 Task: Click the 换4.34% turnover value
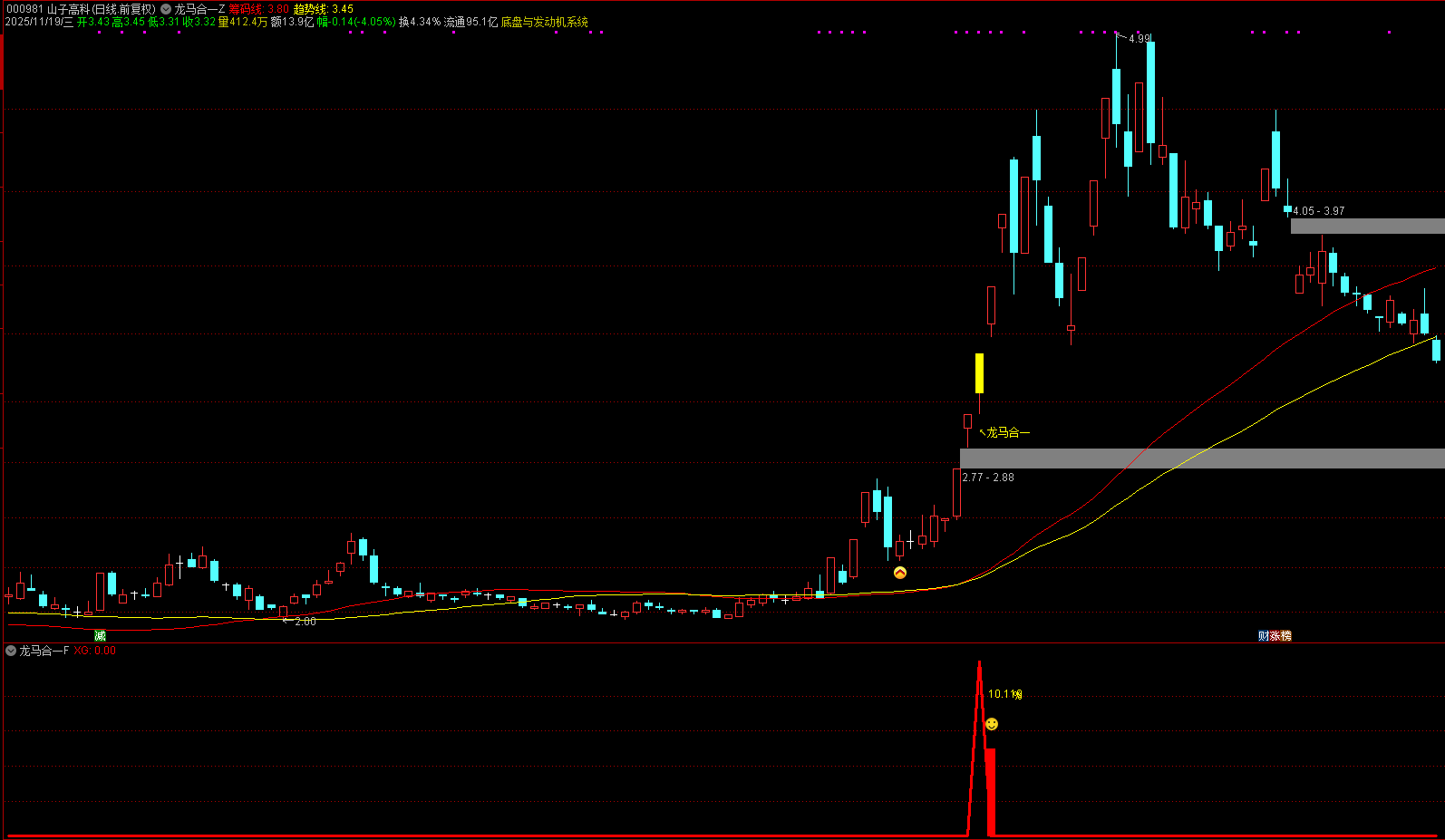pos(420,22)
